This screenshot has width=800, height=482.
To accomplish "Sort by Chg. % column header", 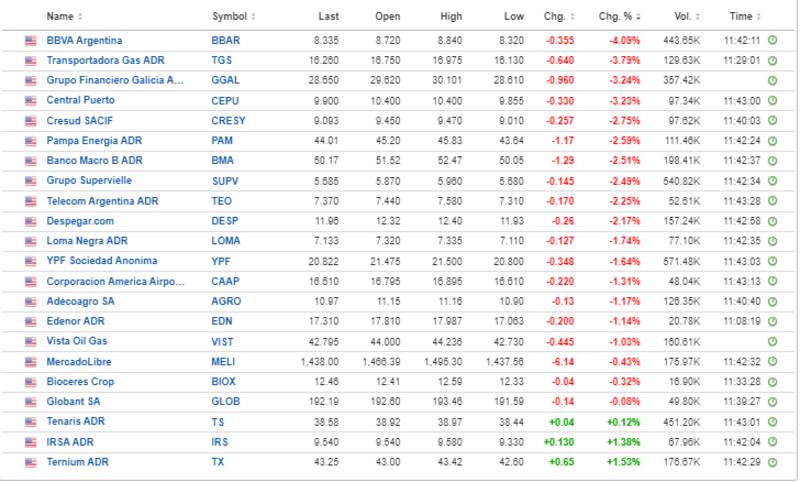I will tap(619, 17).
